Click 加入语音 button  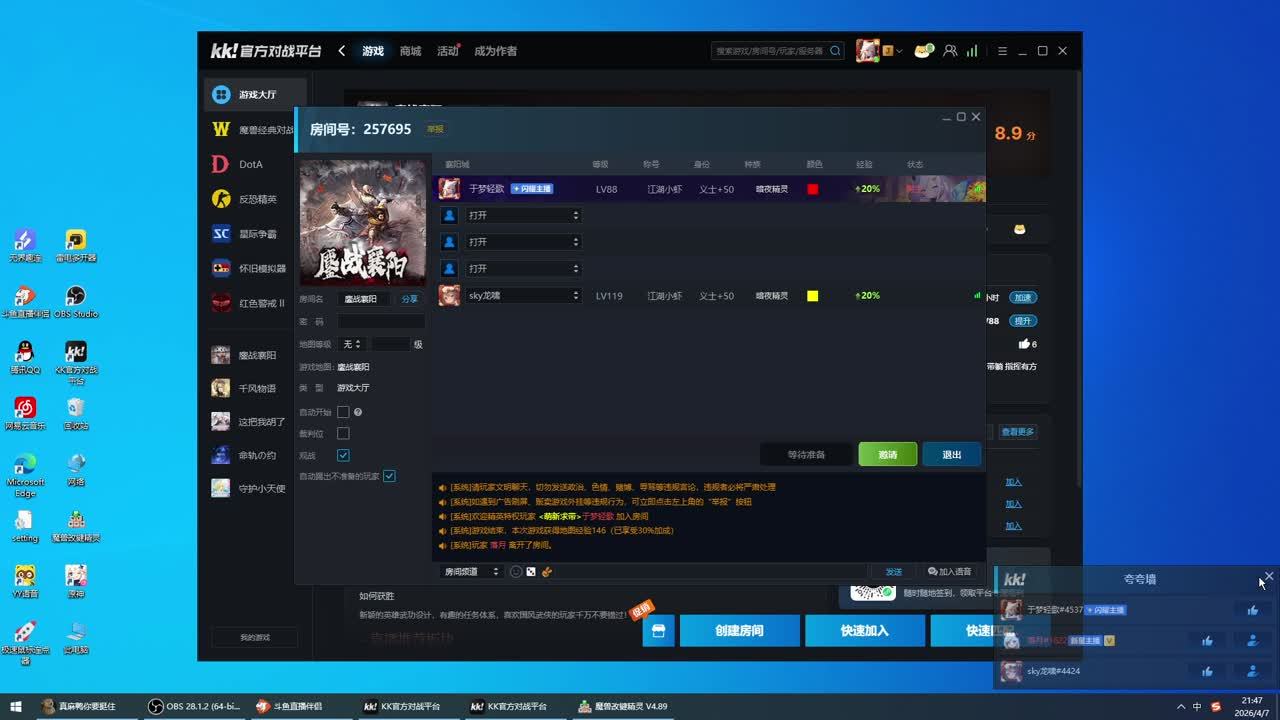pos(950,572)
